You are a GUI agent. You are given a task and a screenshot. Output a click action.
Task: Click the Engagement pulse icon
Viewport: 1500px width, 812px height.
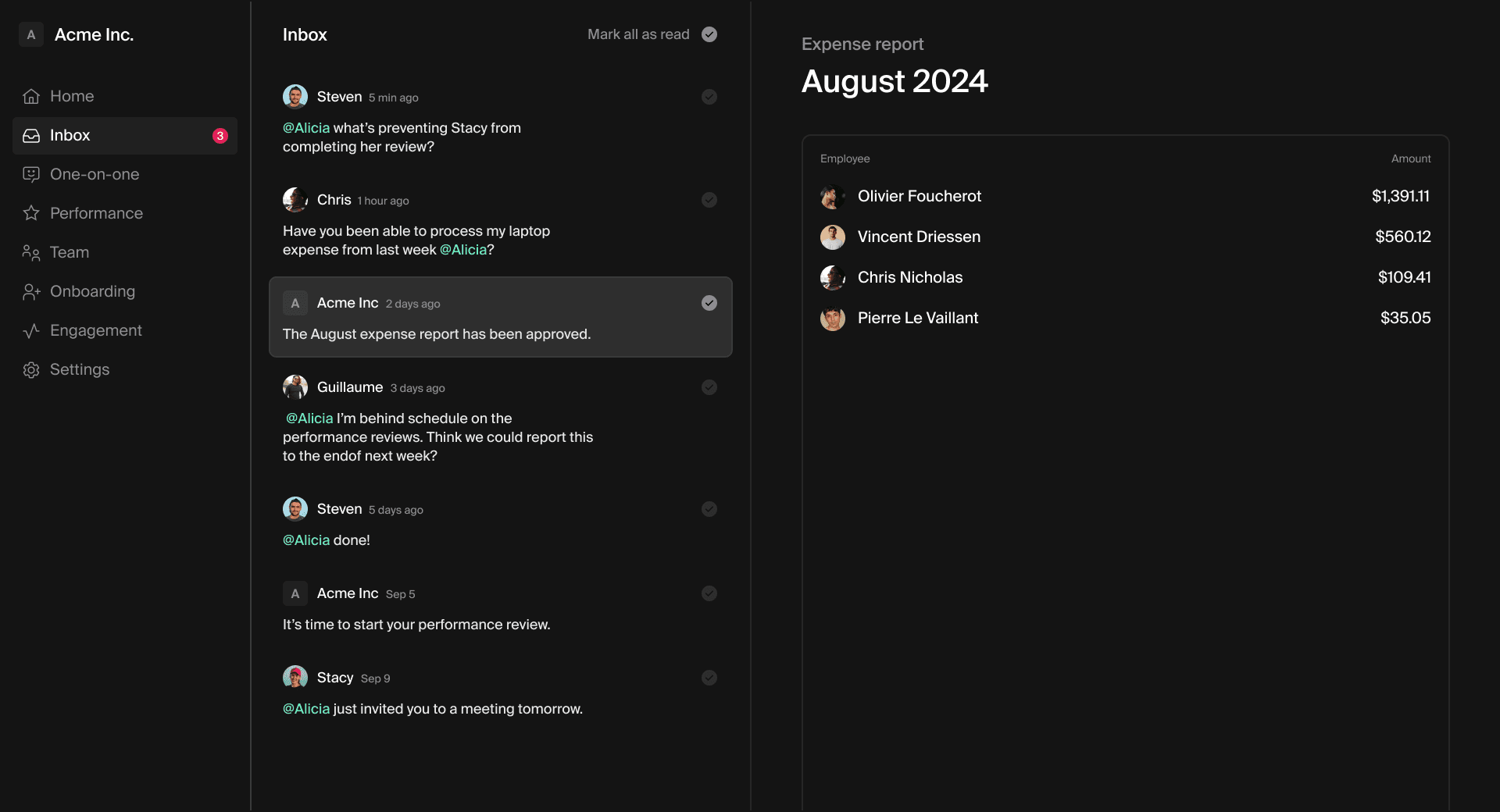[31, 330]
